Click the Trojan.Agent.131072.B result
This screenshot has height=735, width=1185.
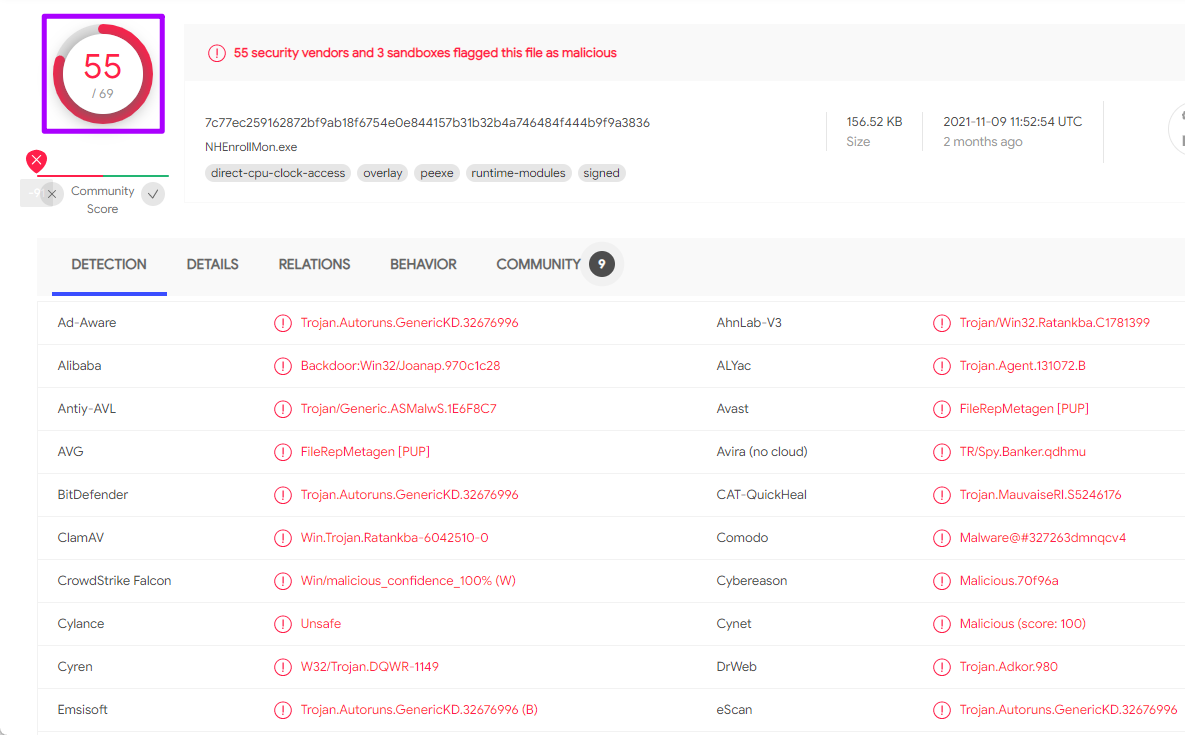click(x=1023, y=366)
